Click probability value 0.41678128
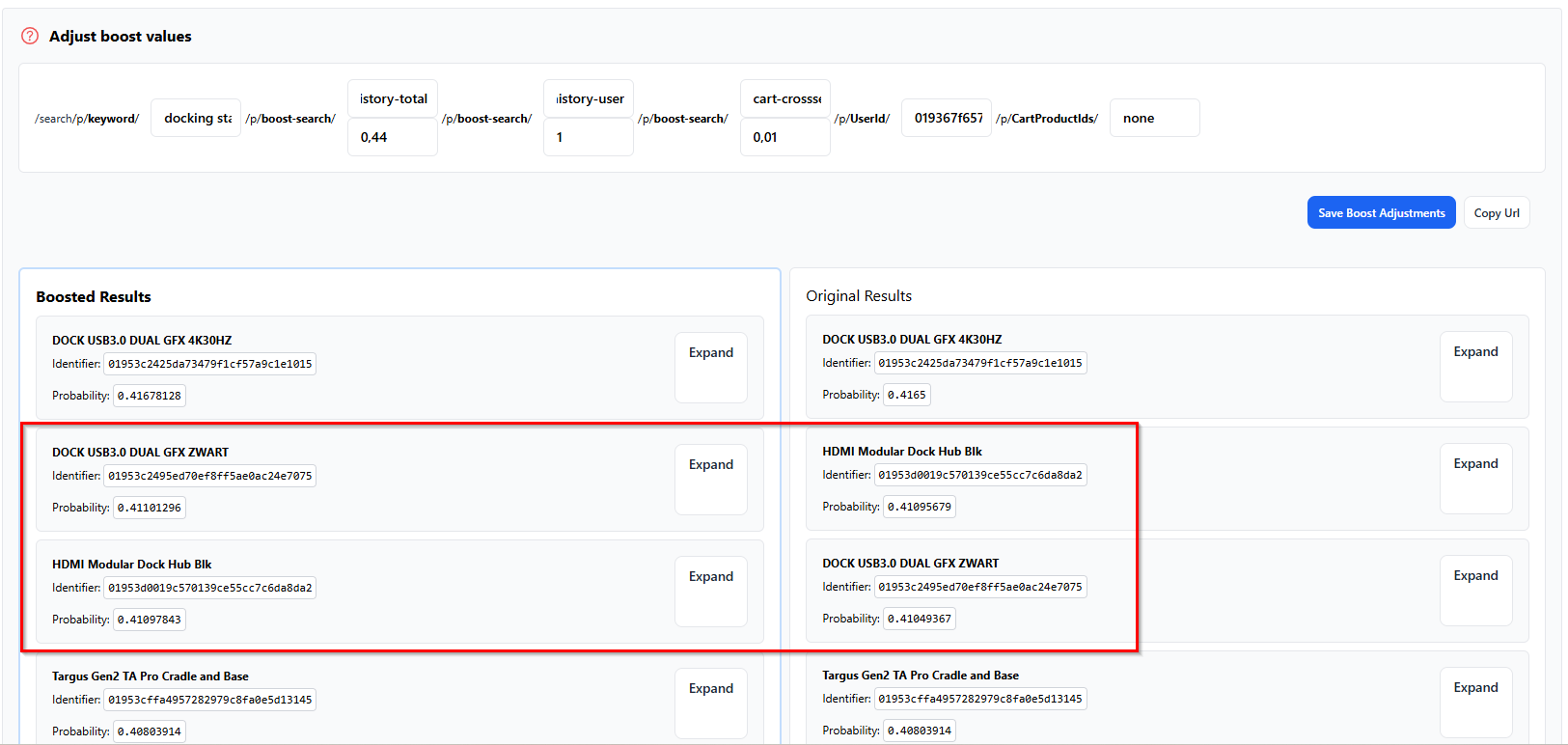 pos(150,396)
